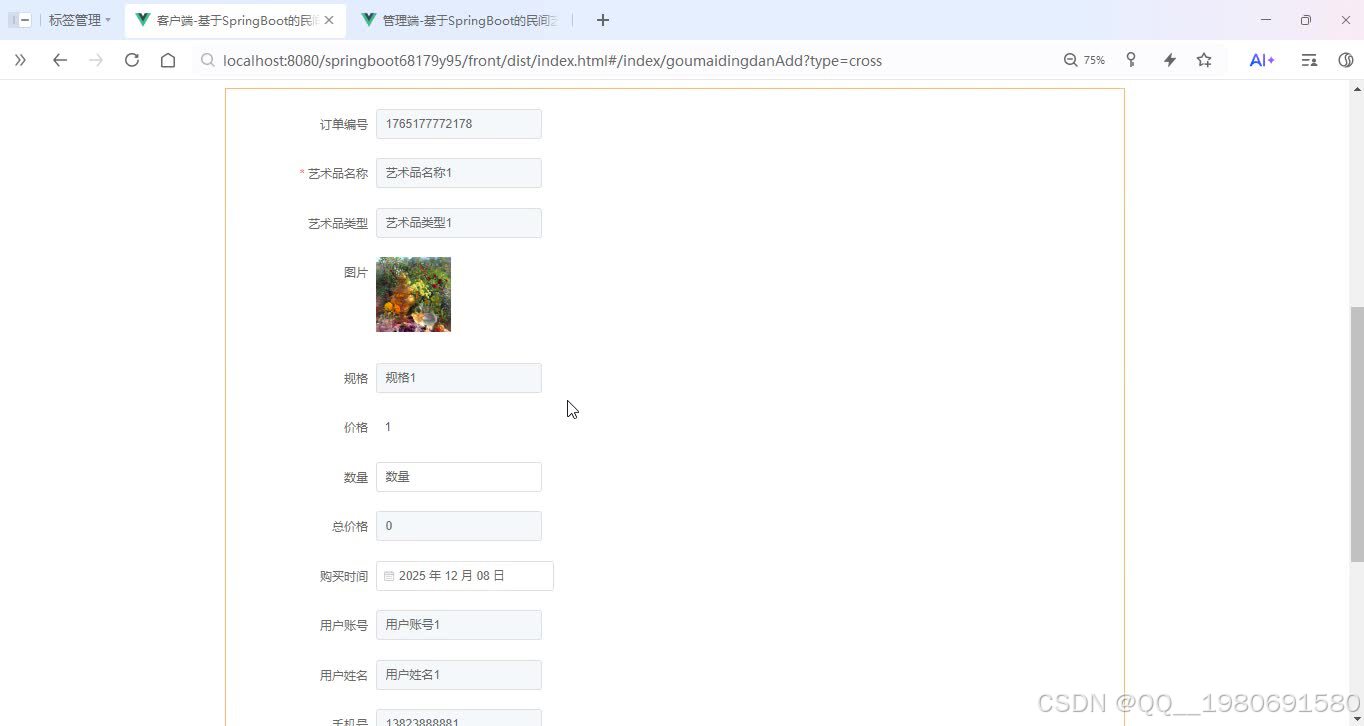Viewport: 1364px width, 726px height.
Task: Click the 订单编号 field showing 1765177772178
Action: tap(459, 124)
